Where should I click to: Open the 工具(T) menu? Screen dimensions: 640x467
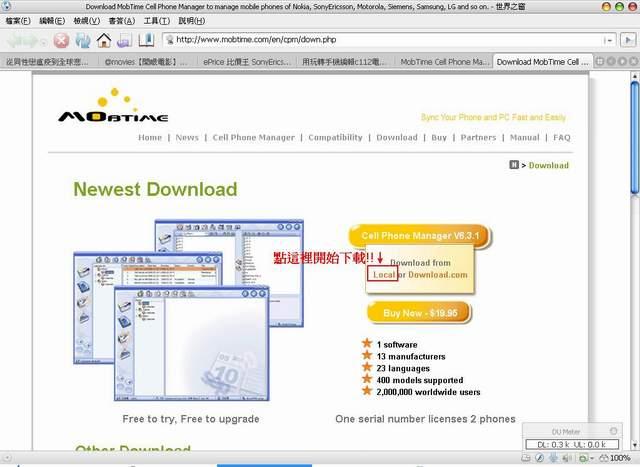(157, 21)
